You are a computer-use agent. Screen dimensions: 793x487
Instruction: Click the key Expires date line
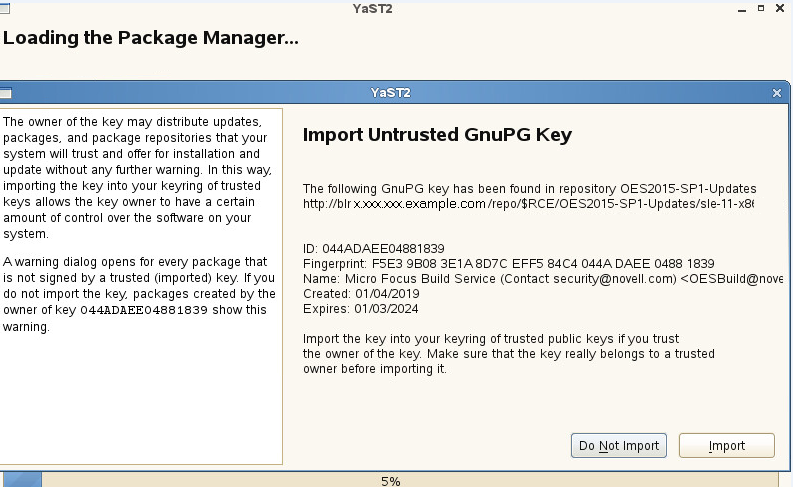pyautogui.click(x=361, y=309)
